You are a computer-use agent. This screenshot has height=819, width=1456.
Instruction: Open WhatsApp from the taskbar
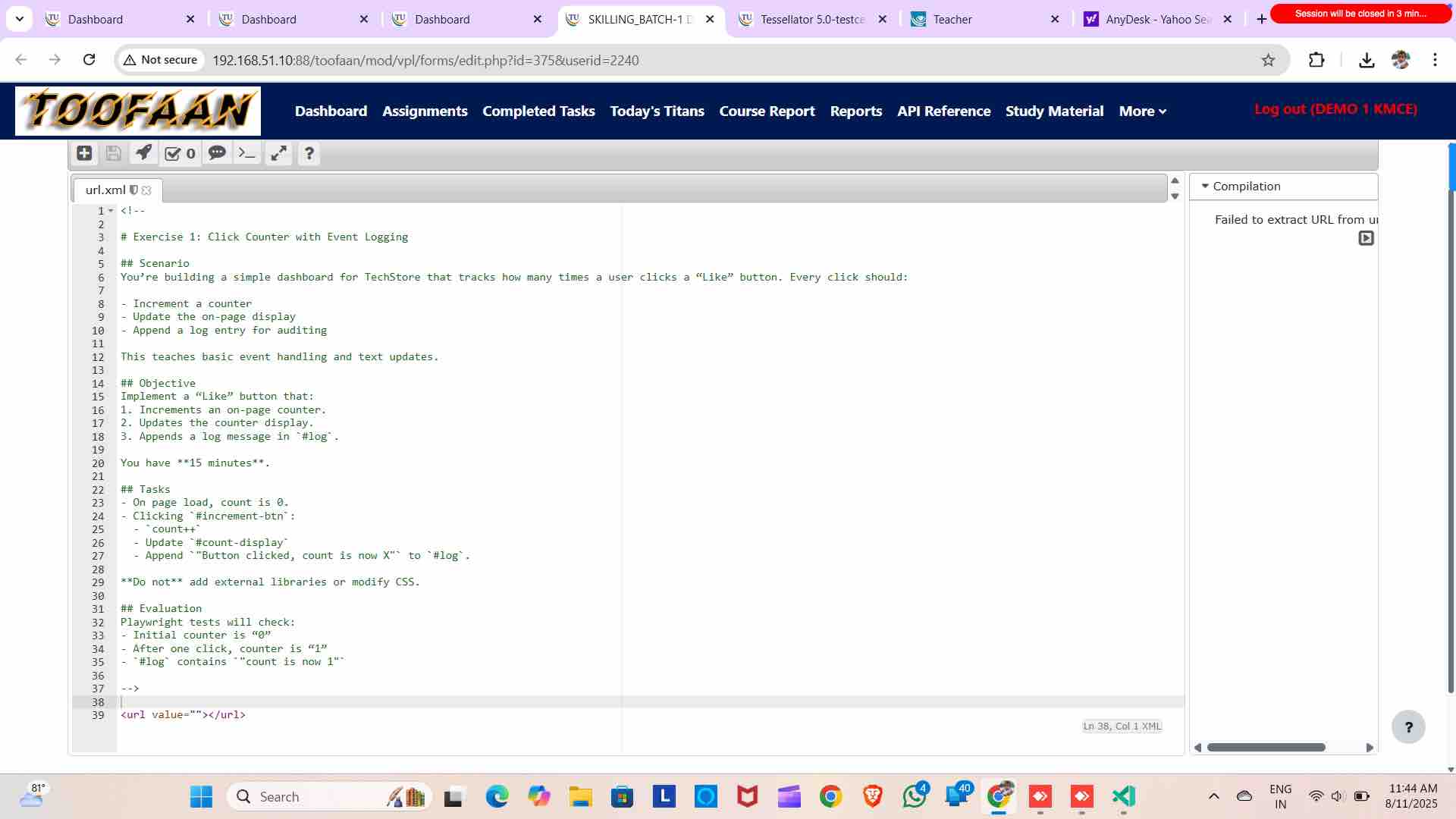point(914,796)
